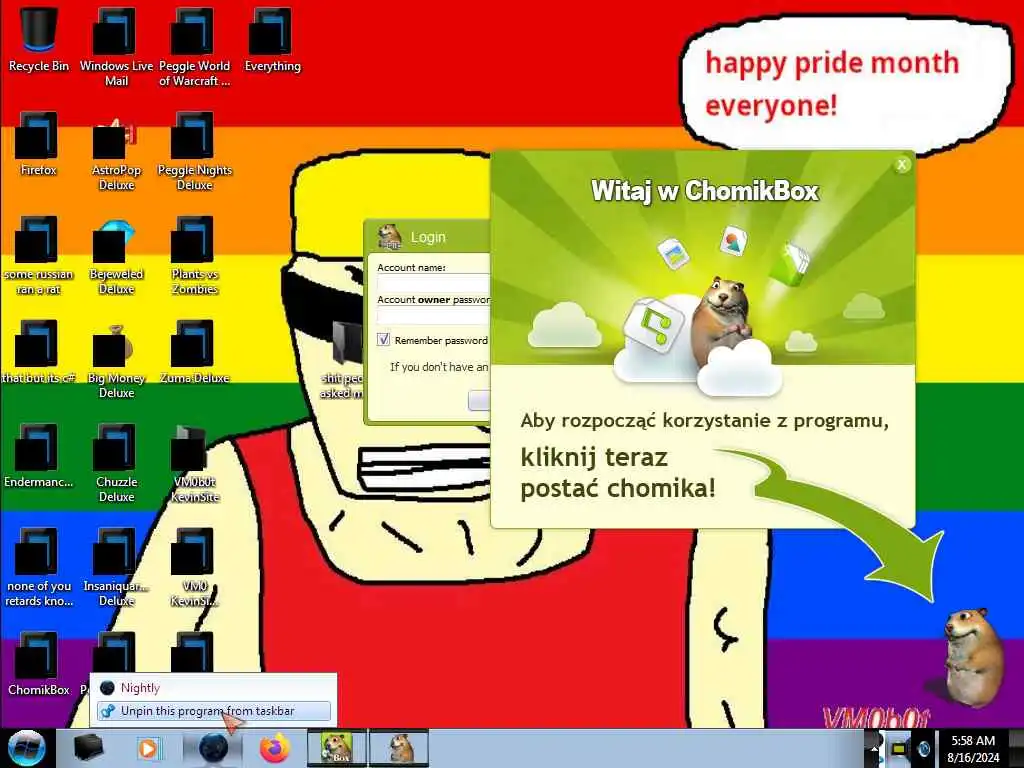Open Firefox from the taskbar
This screenshot has width=1024, height=768.
(275, 748)
